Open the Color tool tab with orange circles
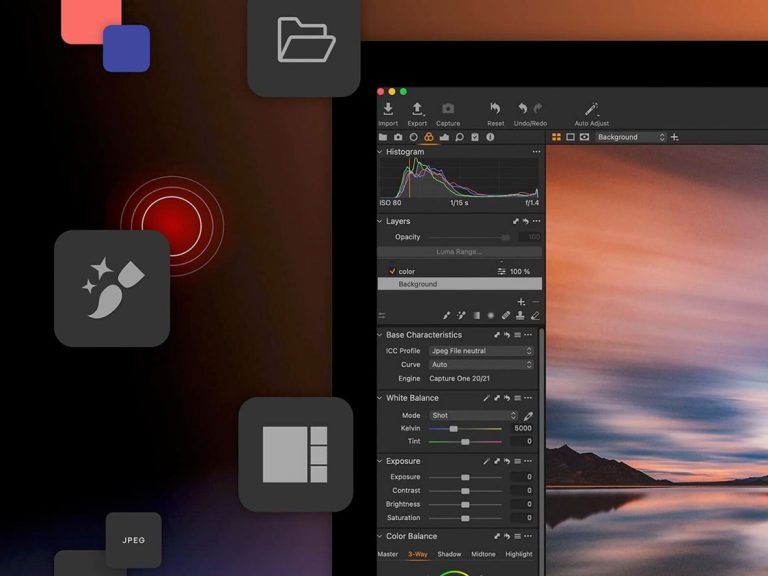 tap(429, 137)
